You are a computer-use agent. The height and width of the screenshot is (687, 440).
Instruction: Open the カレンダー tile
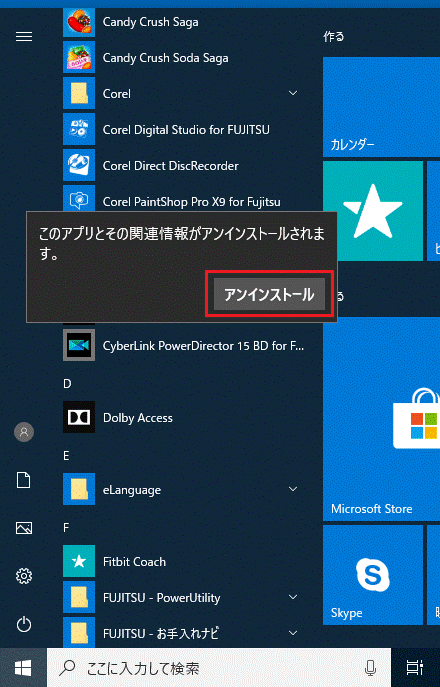pyautogui.click(x=381, y=106)
